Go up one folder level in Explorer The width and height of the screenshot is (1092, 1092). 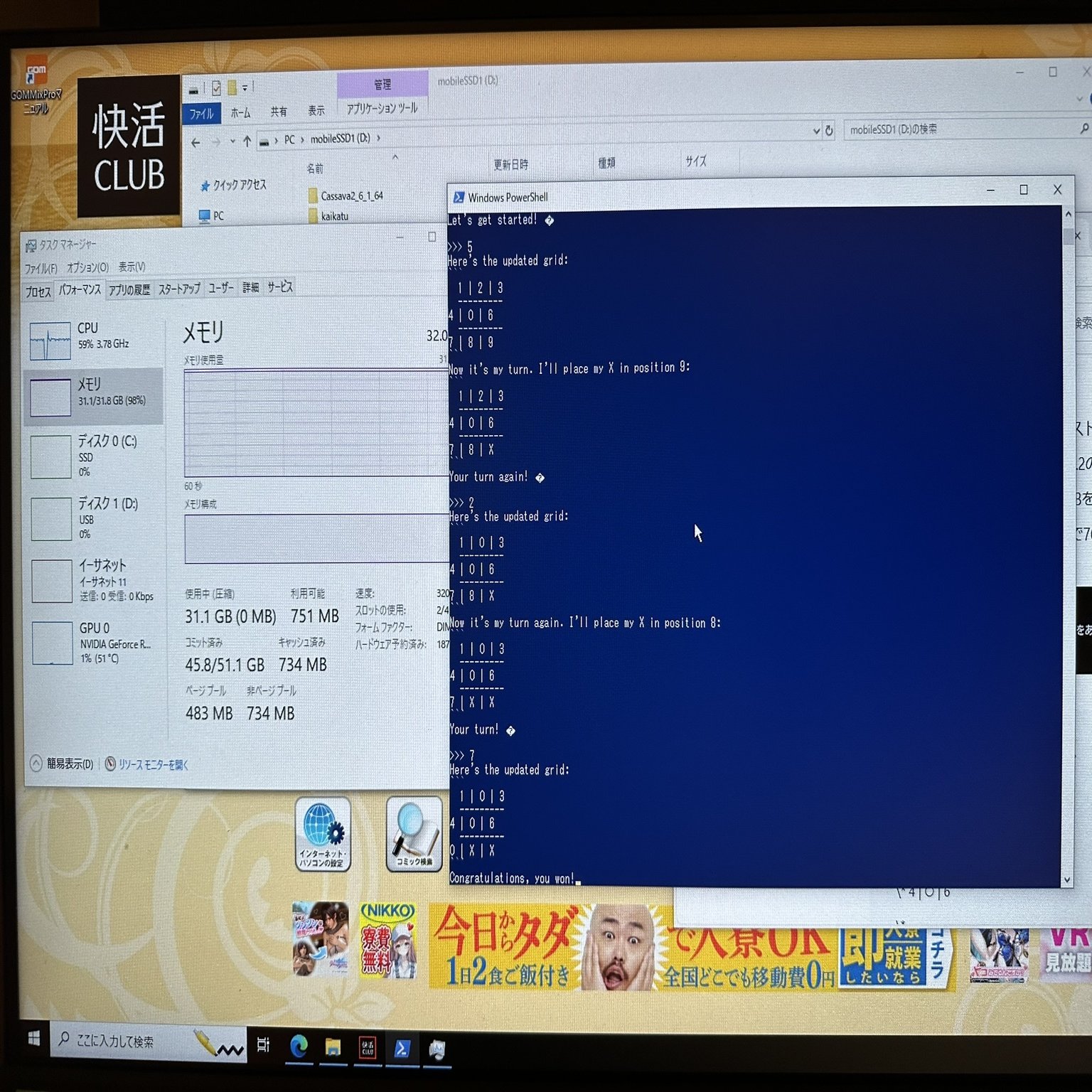(x=247, y=141)
